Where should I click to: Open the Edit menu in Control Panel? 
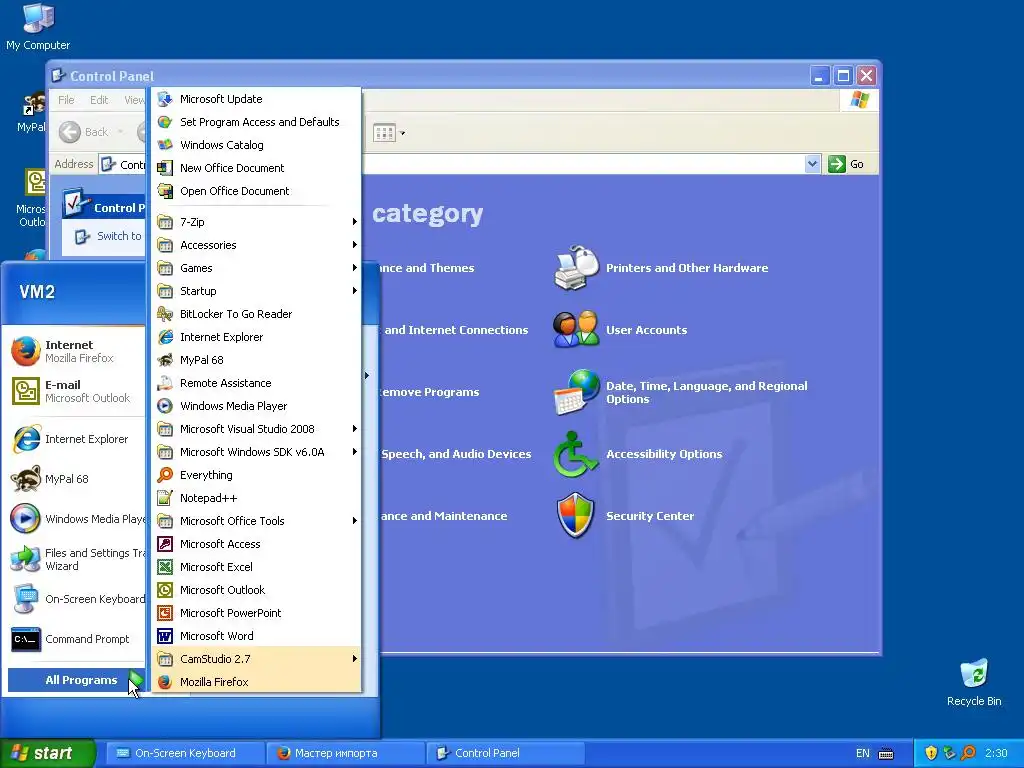click(99, 100)
